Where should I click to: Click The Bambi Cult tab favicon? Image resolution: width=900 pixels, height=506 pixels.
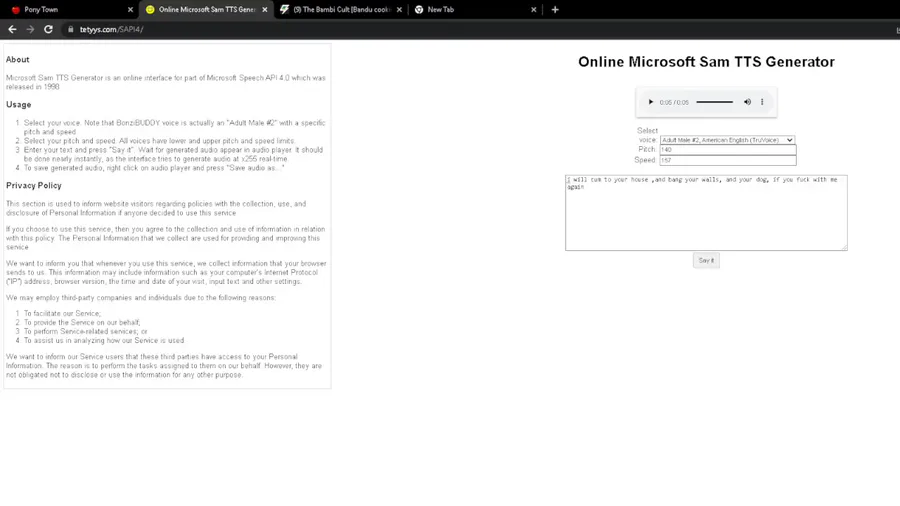tap(284, 10)
